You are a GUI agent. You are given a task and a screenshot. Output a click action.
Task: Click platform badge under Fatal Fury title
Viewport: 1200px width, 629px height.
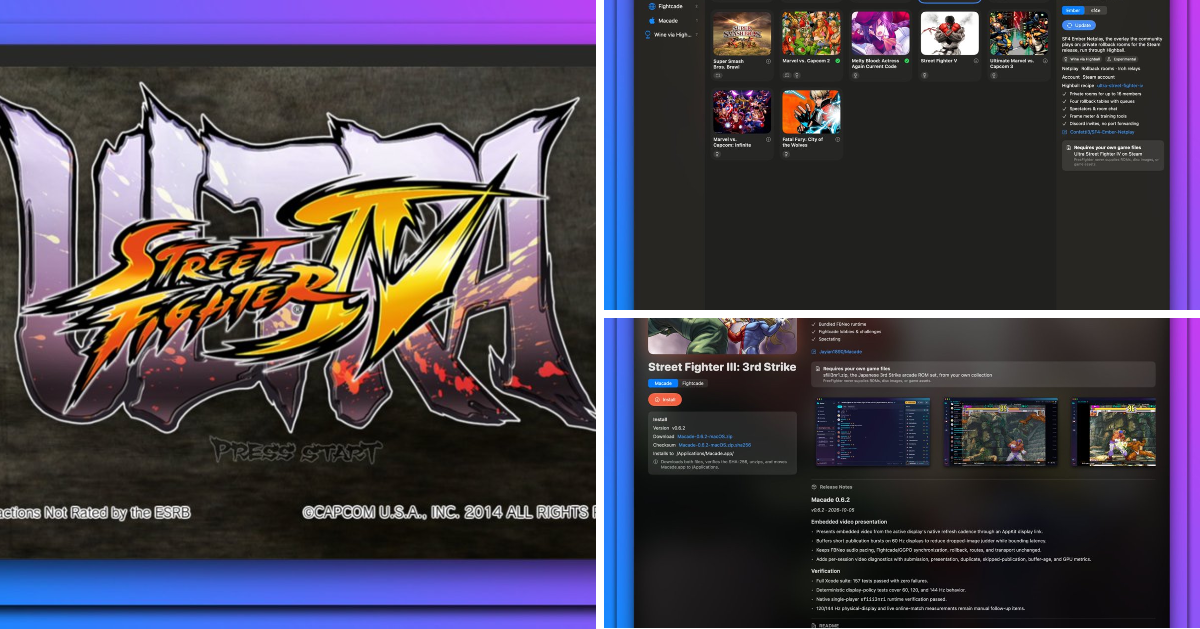(x=786, y=155)
